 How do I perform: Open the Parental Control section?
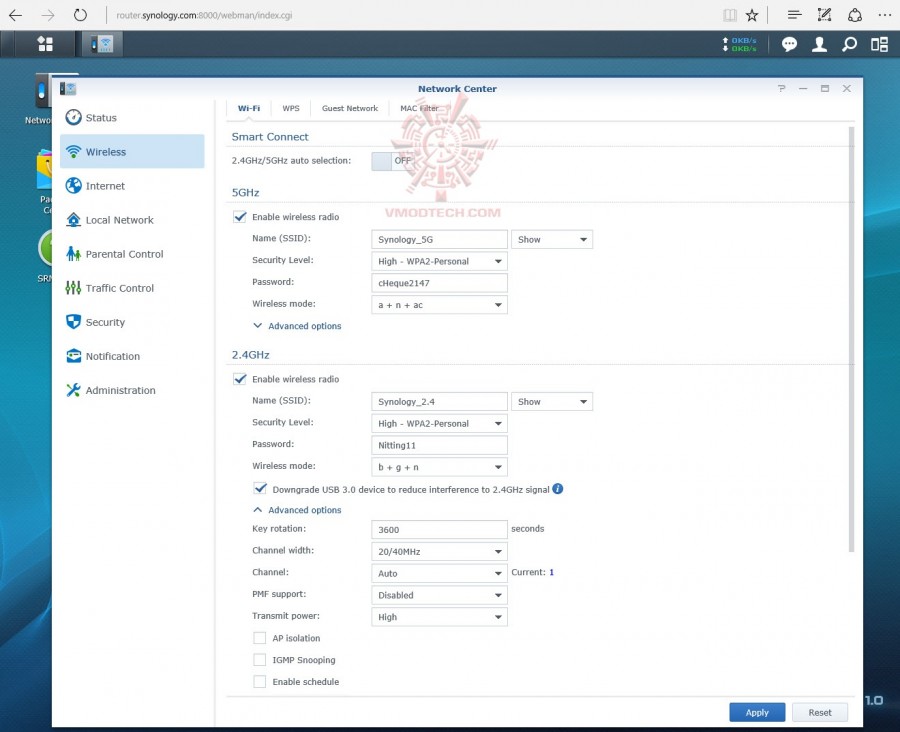(132, 254)
